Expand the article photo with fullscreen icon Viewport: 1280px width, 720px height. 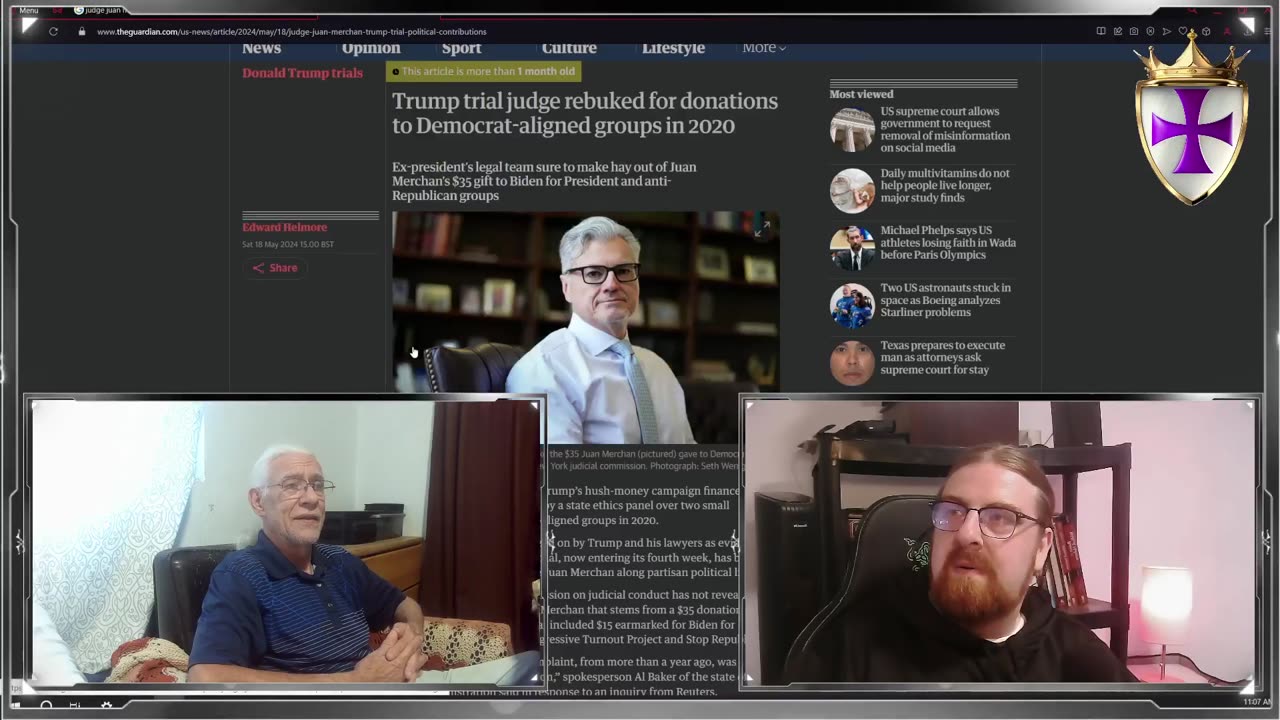coord(762,229)
